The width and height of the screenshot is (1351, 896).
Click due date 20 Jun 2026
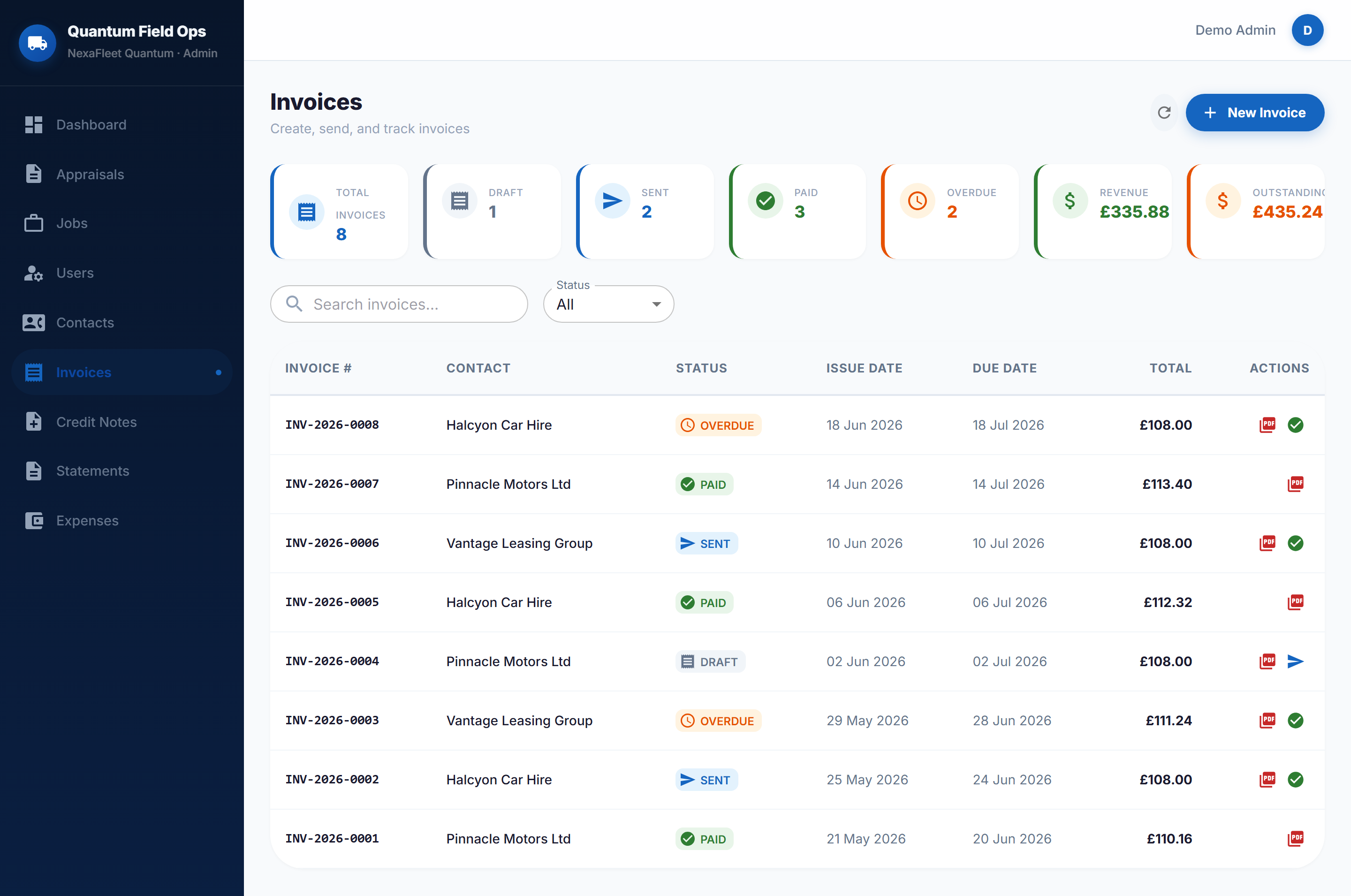(1012, 839)
